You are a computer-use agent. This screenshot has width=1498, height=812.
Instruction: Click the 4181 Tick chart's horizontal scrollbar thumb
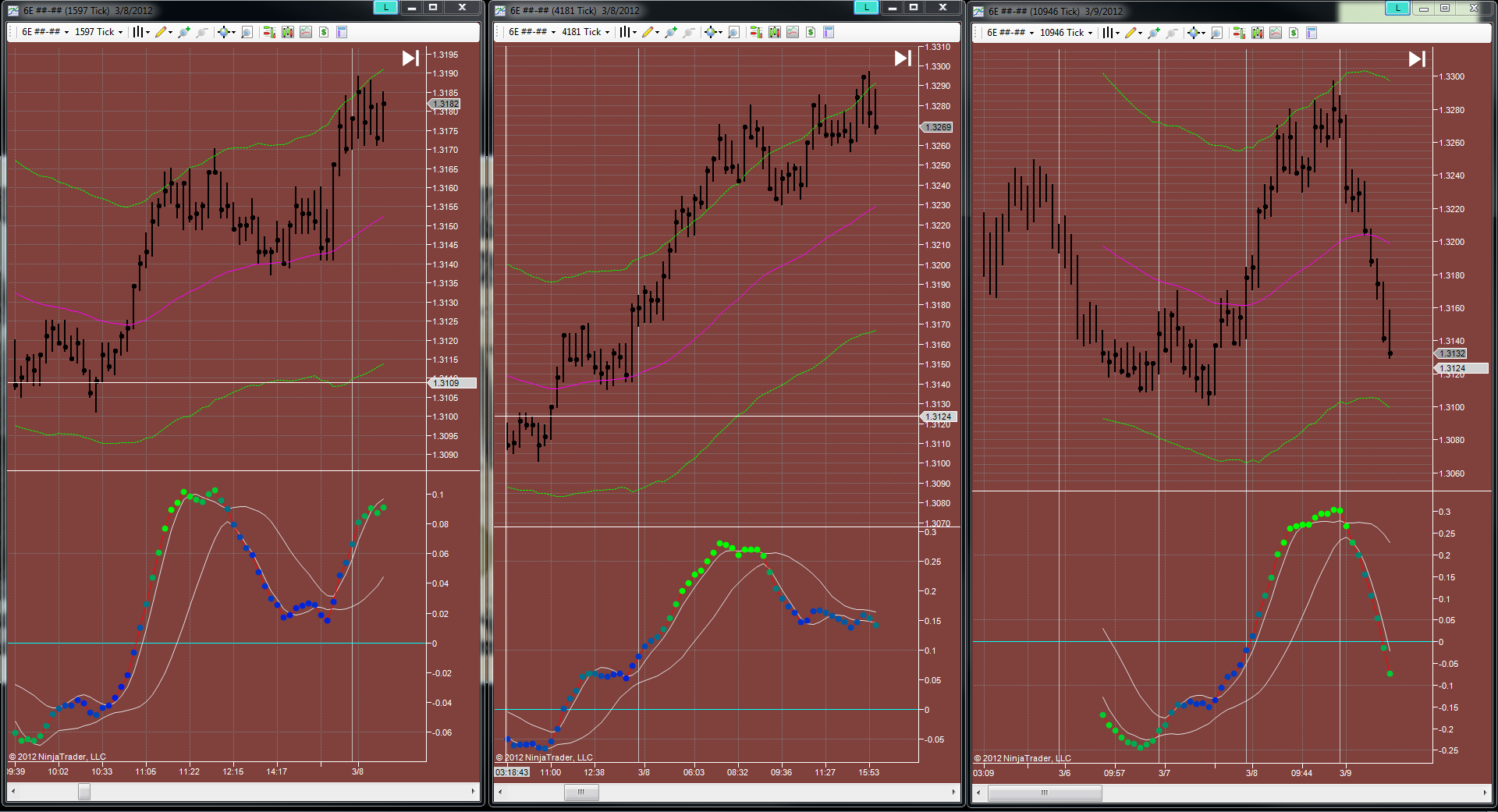(581, 792)
